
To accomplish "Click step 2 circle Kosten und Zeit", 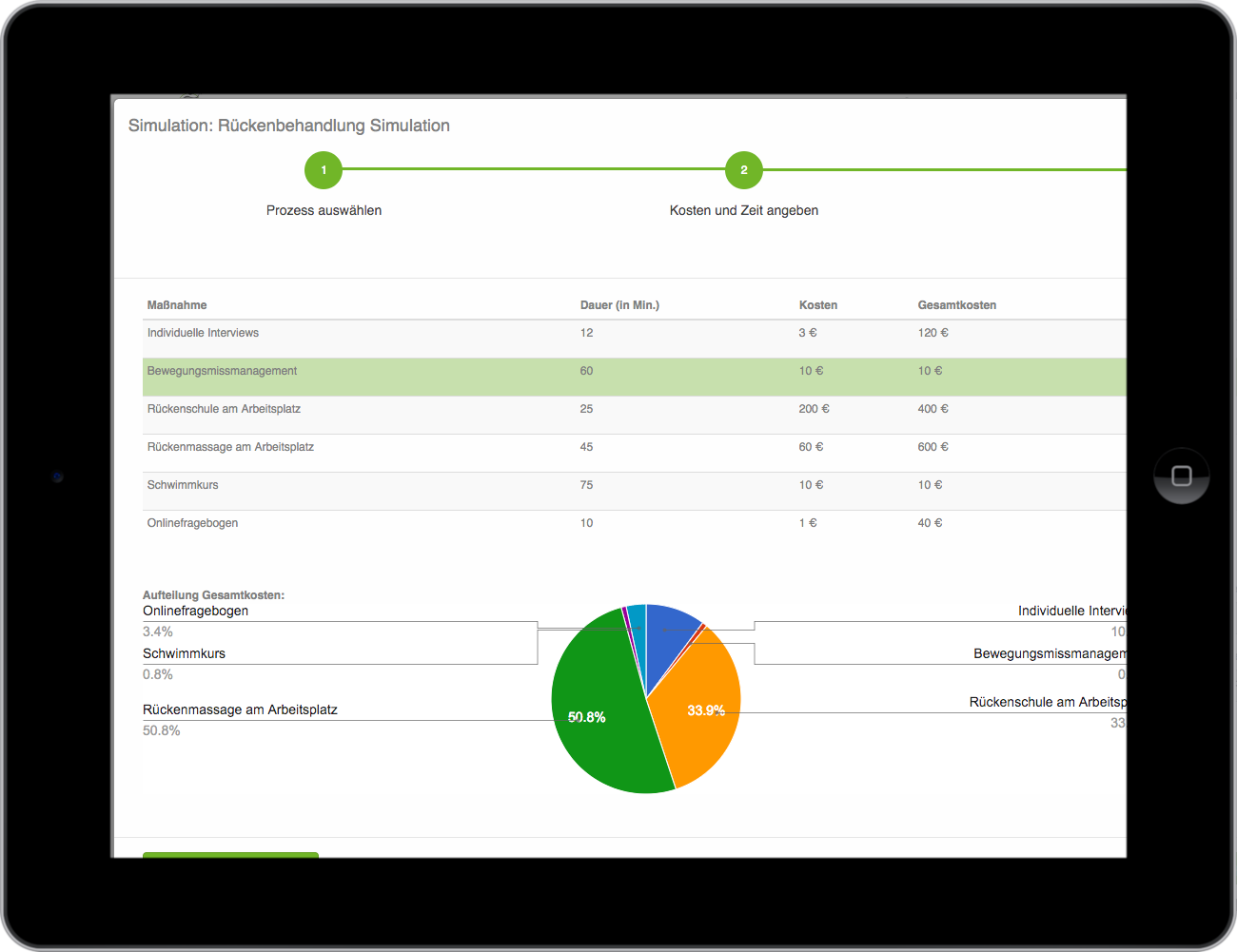I will point(744,170).
